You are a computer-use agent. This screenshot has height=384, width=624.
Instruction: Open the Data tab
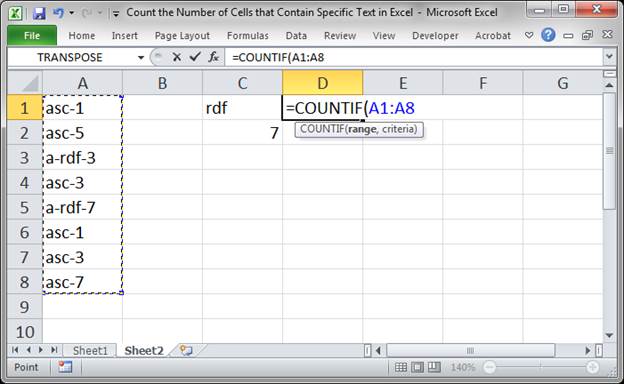(x=296, y=35)
